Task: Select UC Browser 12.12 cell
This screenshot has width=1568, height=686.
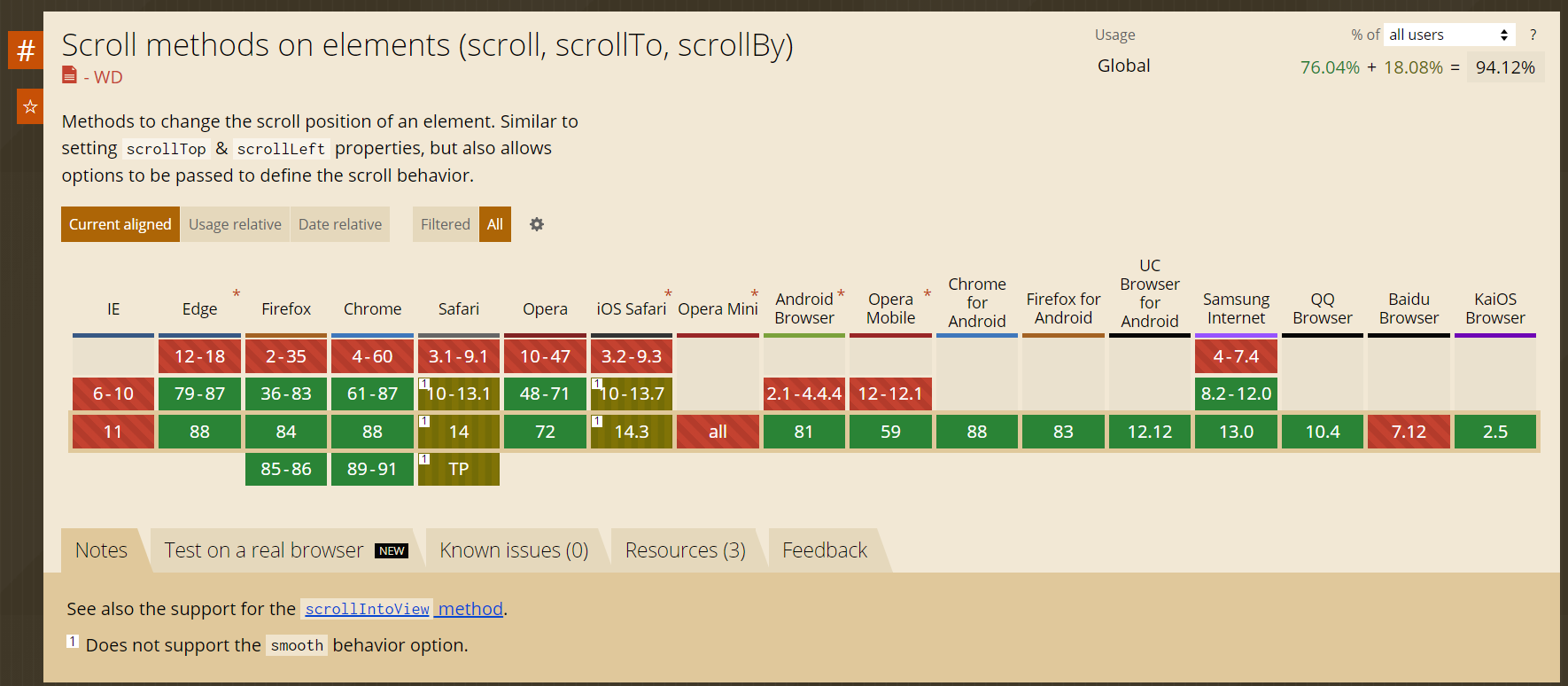Action: pyautogui.click(x=1150, y=432)
